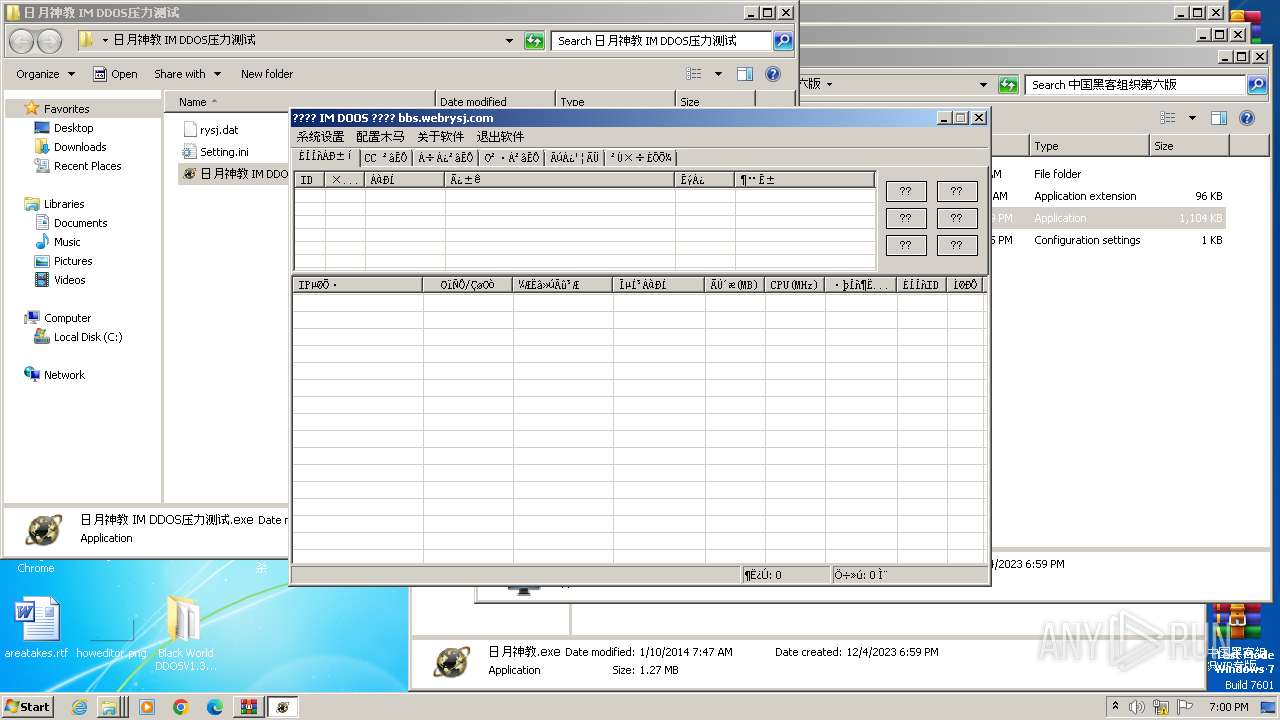Click the Start button
Image resolution: width=1280 pixels, height=720 pixels.
pyautogui.click(x=28, y=706)
